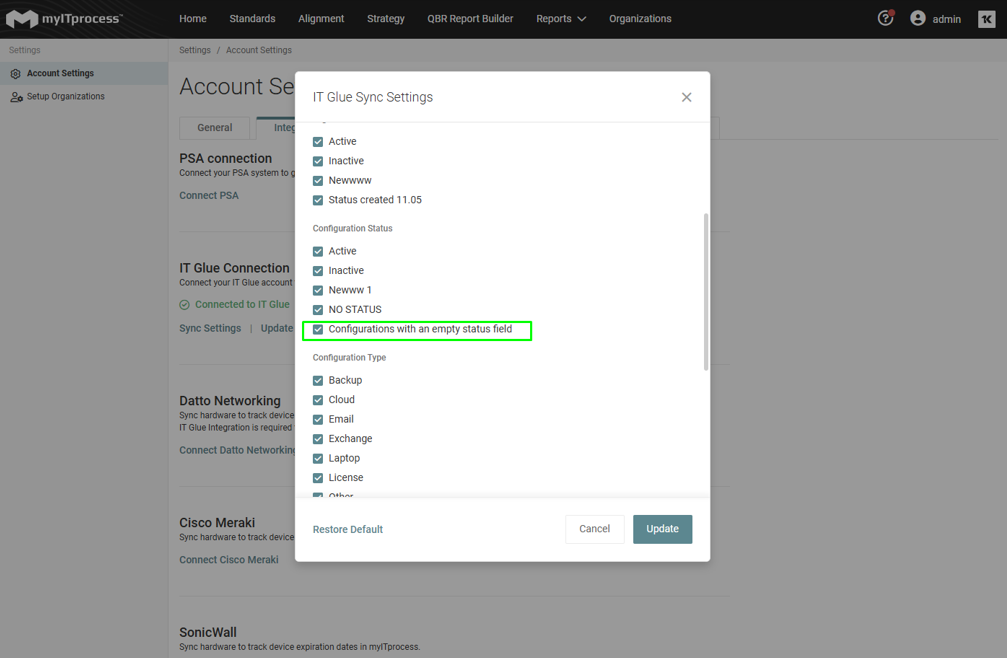Image resolution: width=1007 pixels, height=658 pixels.
Task: Select Setup Organizations in the sidebar
Action: (84, 96)
